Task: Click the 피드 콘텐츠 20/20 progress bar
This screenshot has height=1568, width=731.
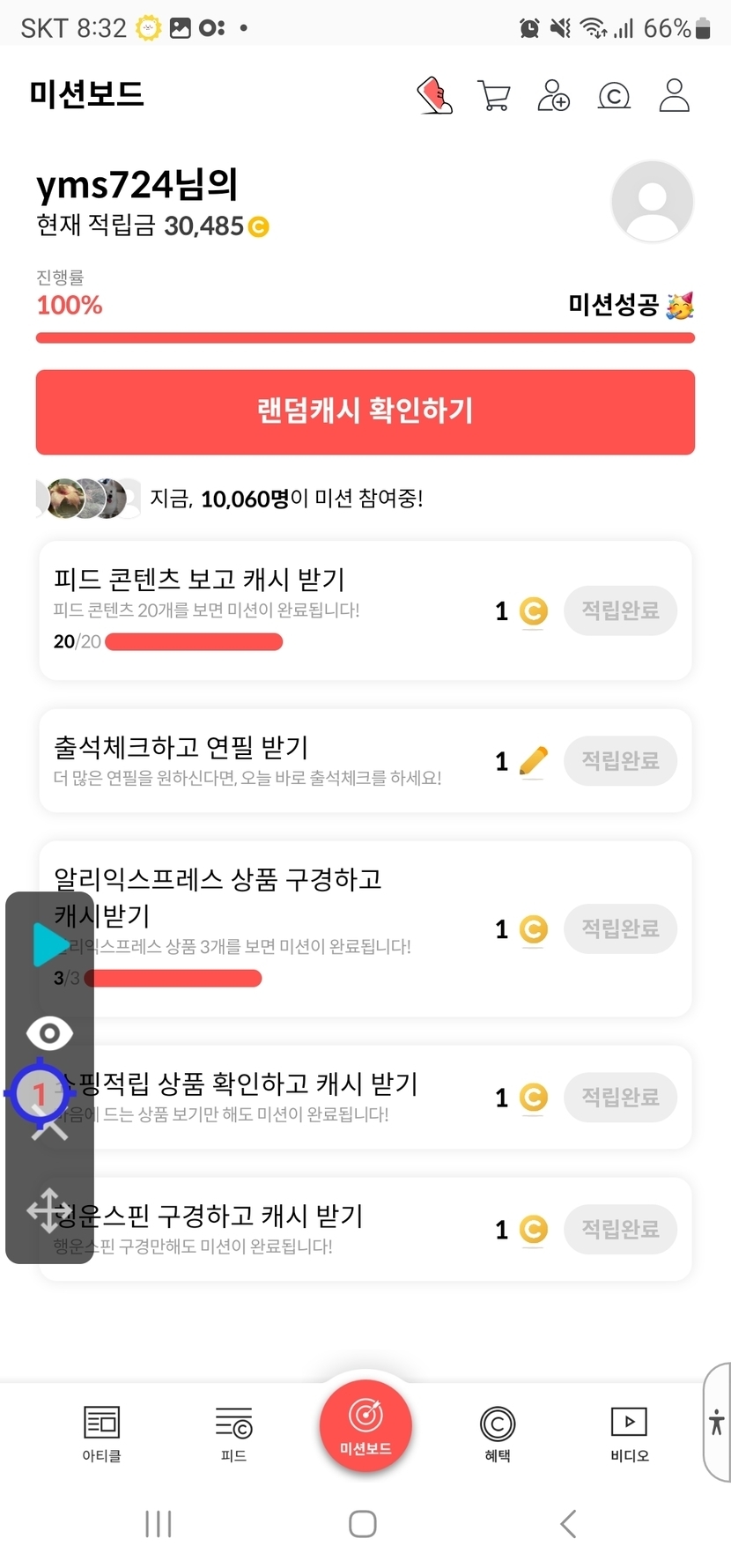Action: click(x=194, y=642)
